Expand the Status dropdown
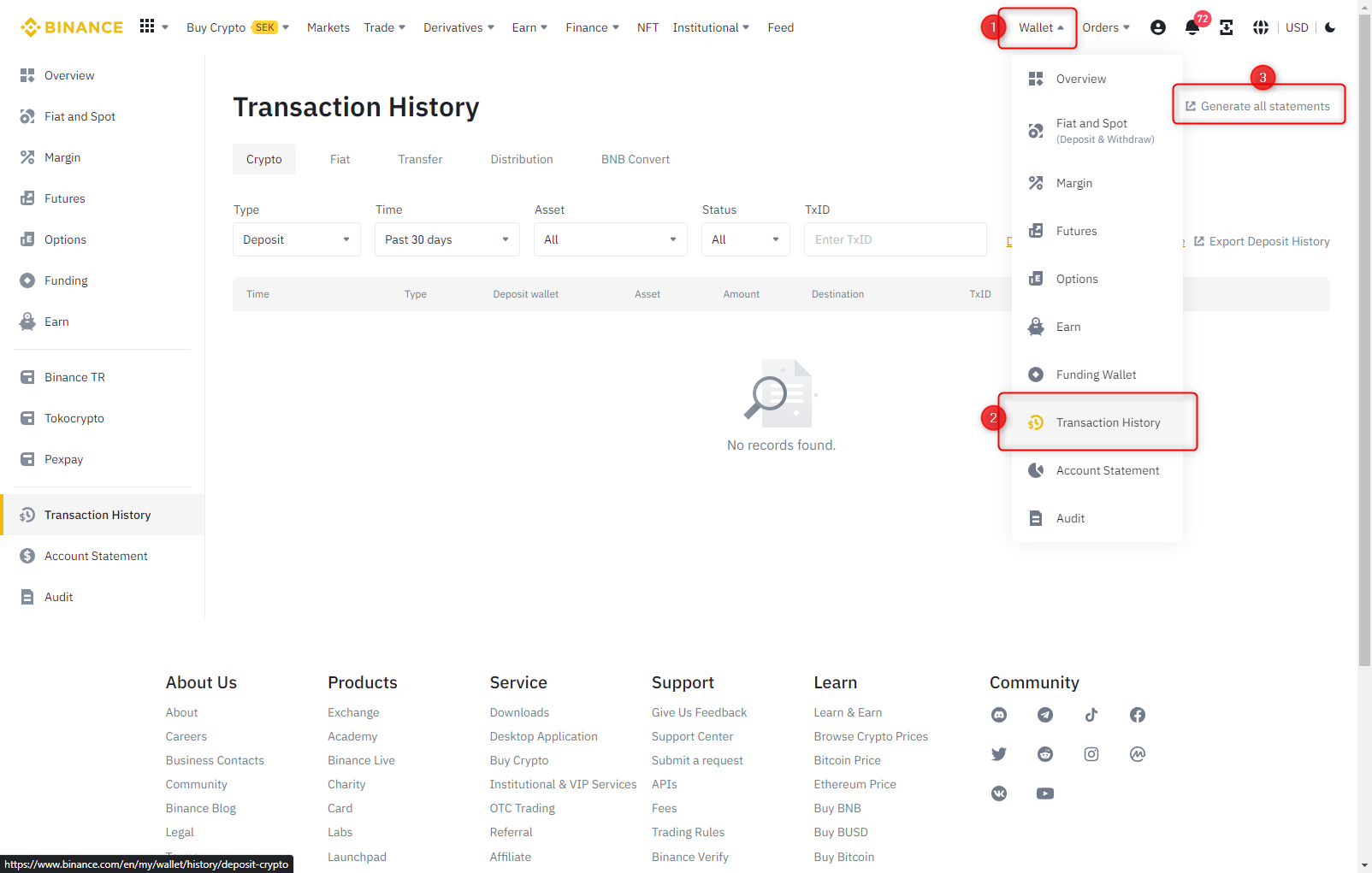1372x873 pixels. tap(746, 239)
